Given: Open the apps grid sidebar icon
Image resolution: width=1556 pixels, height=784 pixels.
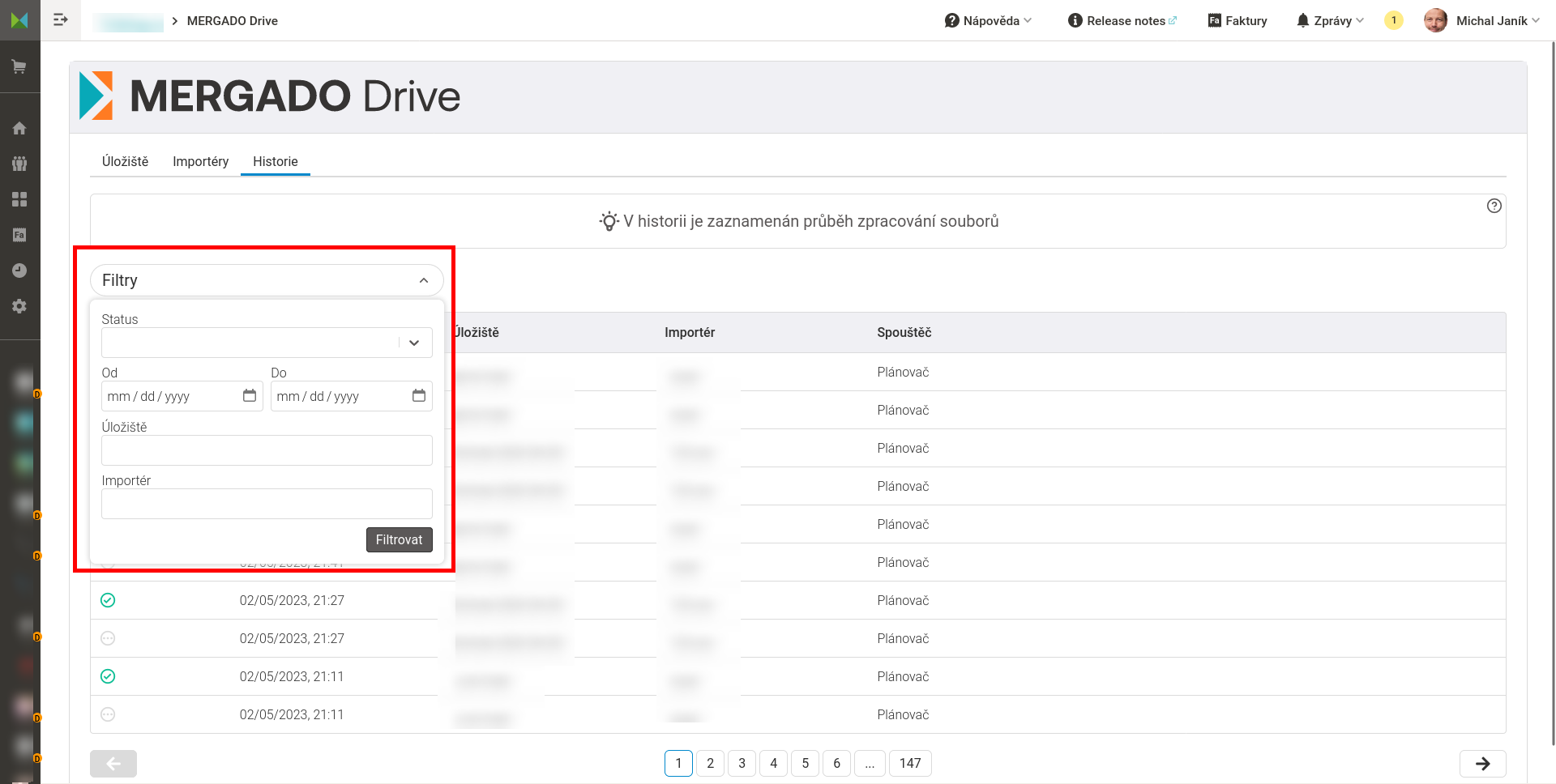Looking at the screenshot, I should point(19,199).
